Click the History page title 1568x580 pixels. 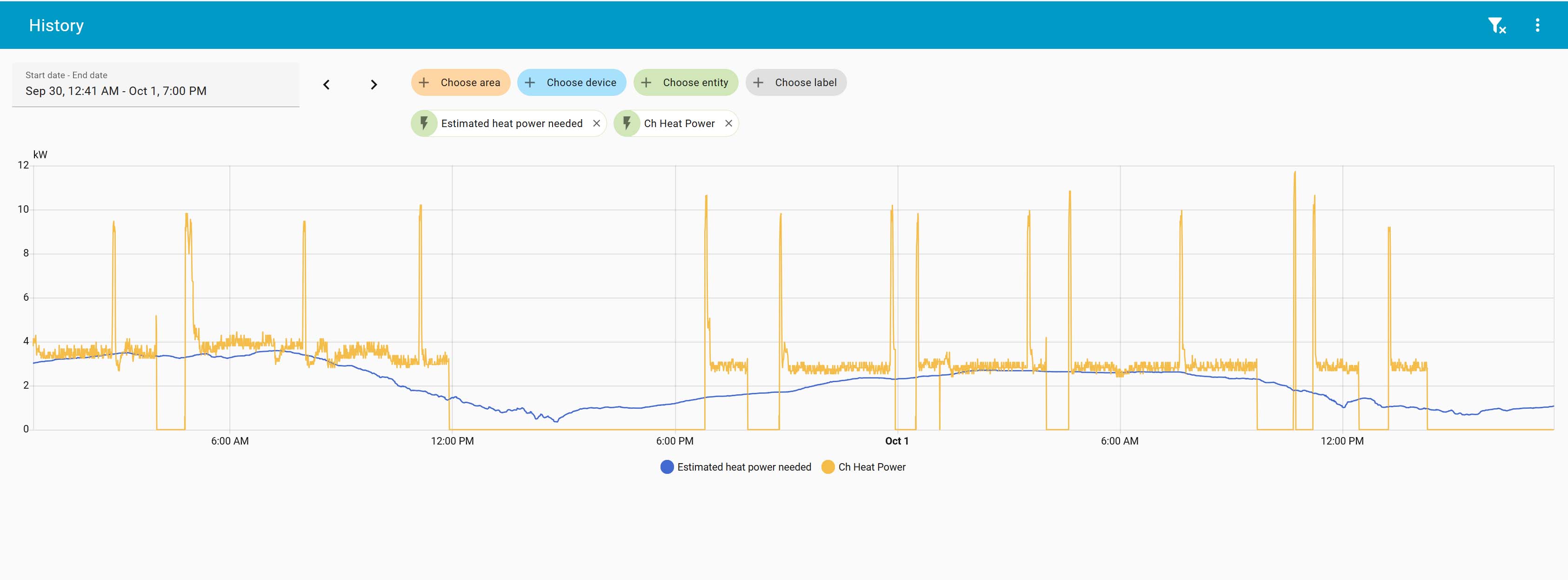[56, 25]
